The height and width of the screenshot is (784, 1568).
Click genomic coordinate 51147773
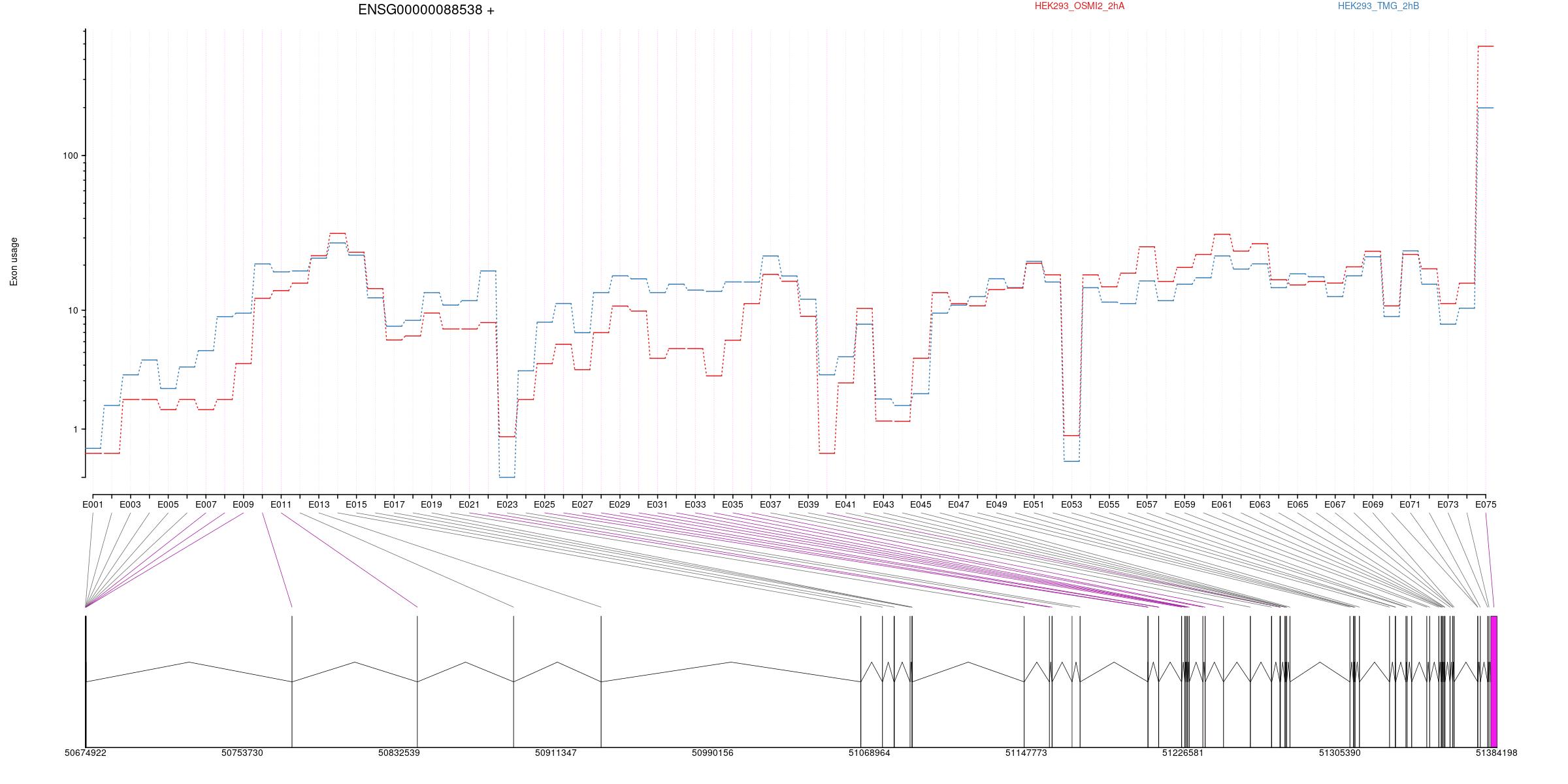tap(1026, 753)
